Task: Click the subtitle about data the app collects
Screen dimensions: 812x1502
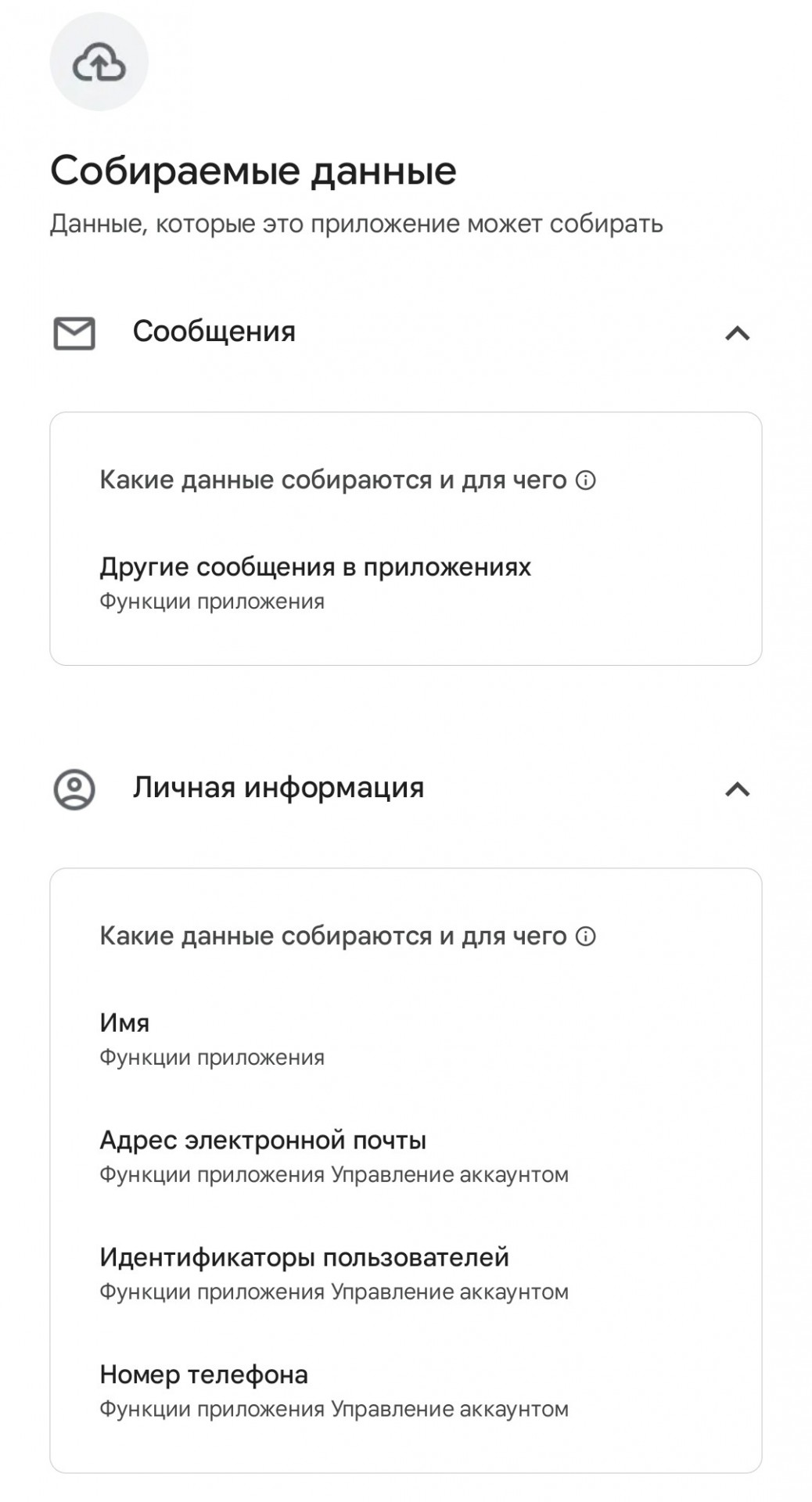Action: (x=357, y=225)
